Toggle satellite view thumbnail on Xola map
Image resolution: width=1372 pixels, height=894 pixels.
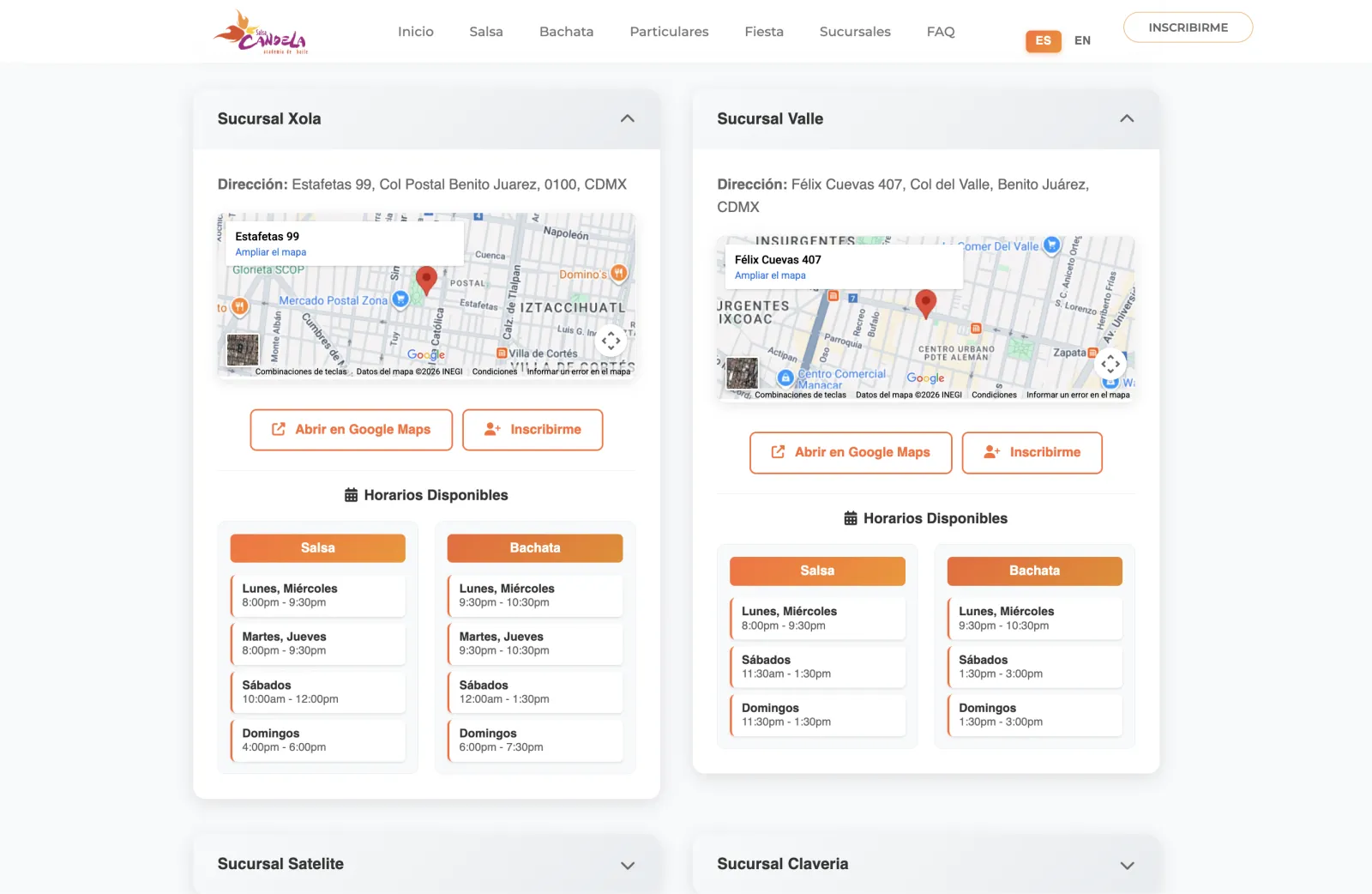click(x=243, y=350)
